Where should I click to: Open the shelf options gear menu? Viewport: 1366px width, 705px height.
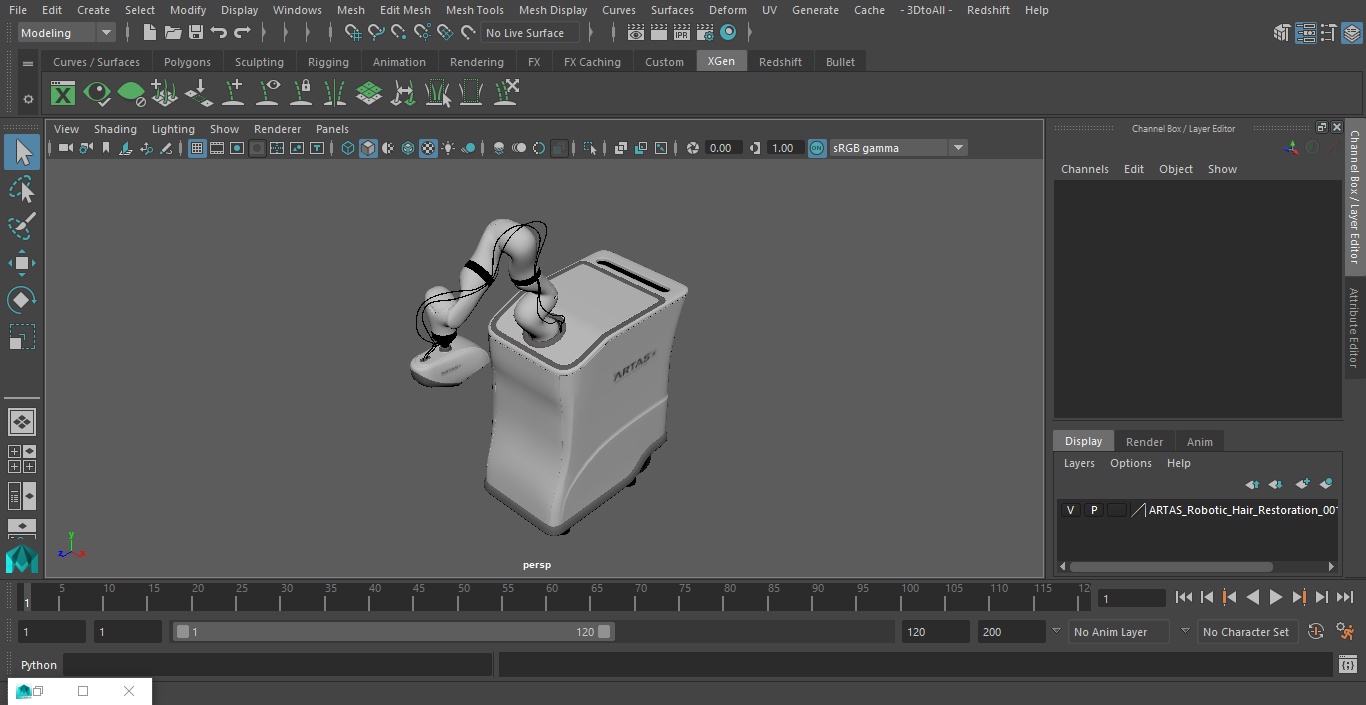click(x=28, y=99)
